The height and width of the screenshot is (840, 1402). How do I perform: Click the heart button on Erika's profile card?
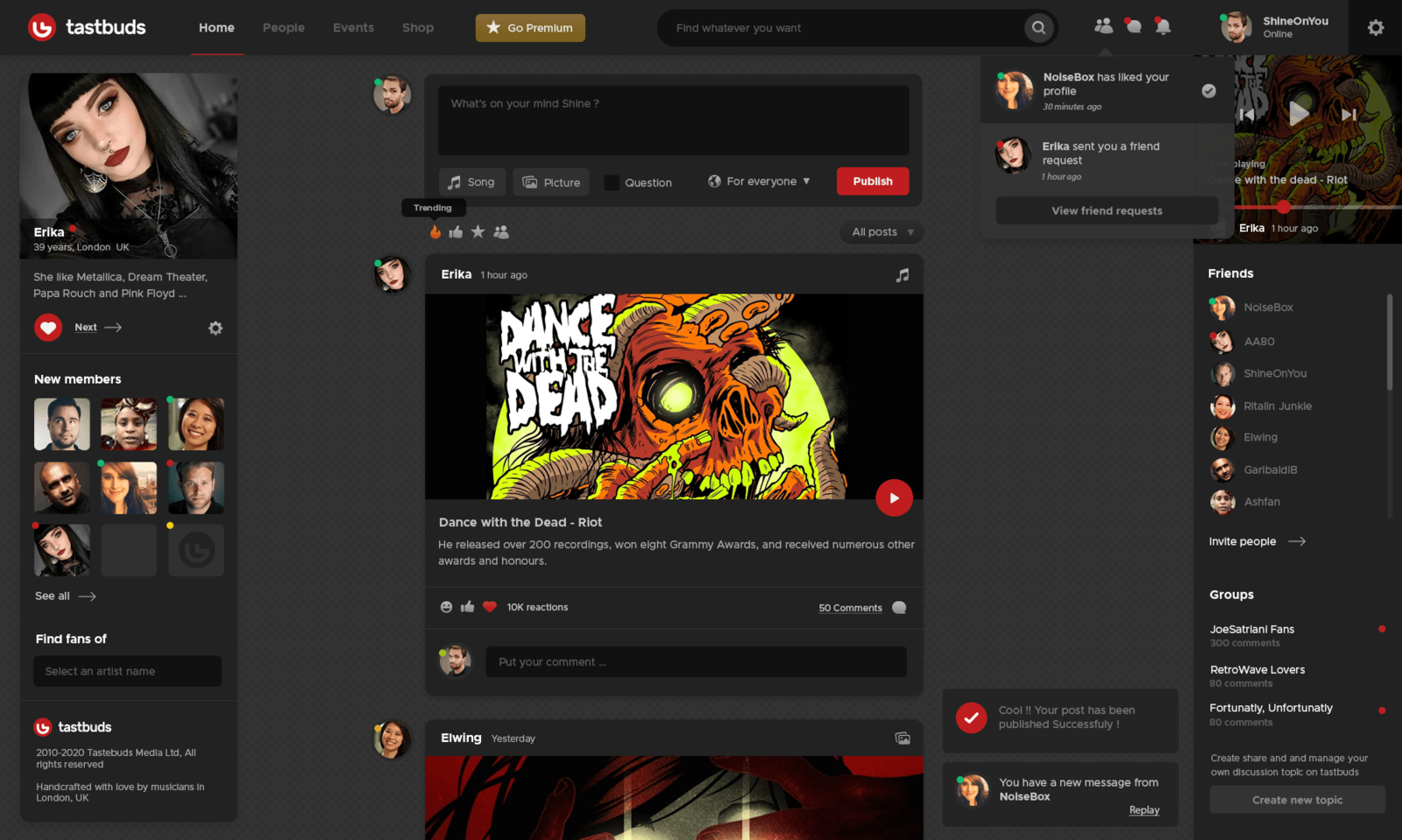[x=48, y=328]
